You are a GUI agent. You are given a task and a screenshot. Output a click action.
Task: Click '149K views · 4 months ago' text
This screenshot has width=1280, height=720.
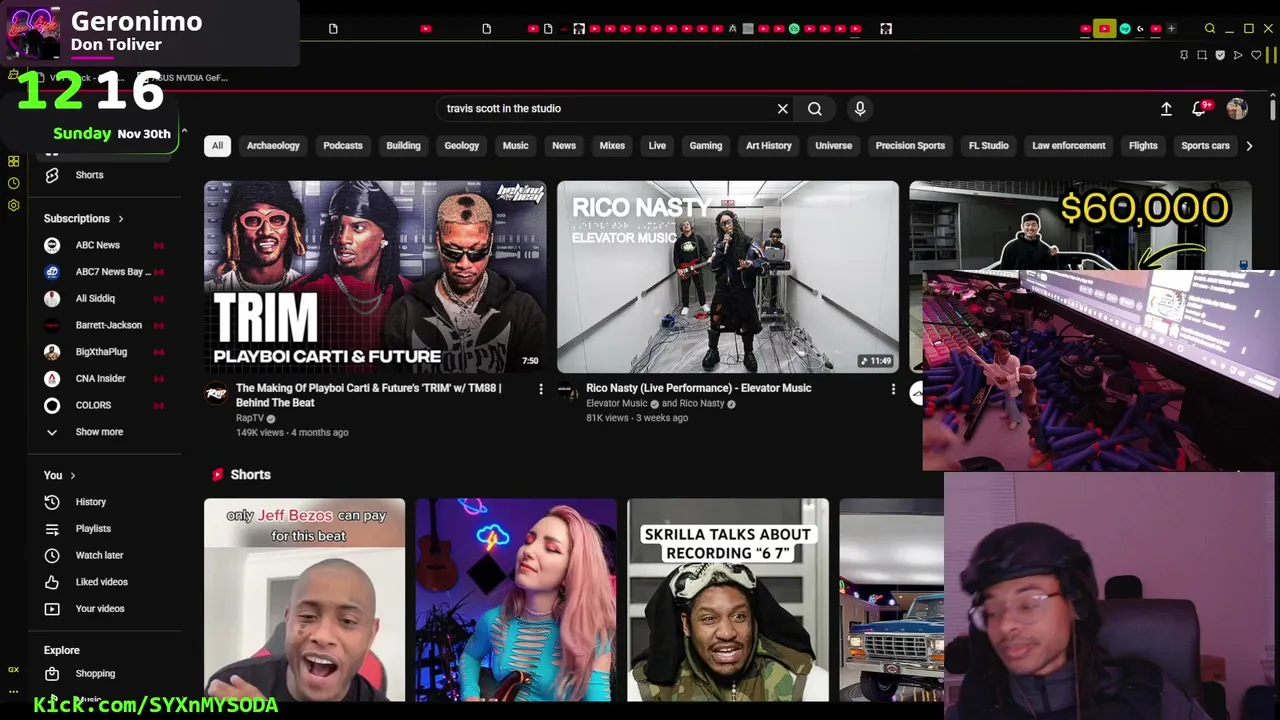click(292, 433)
